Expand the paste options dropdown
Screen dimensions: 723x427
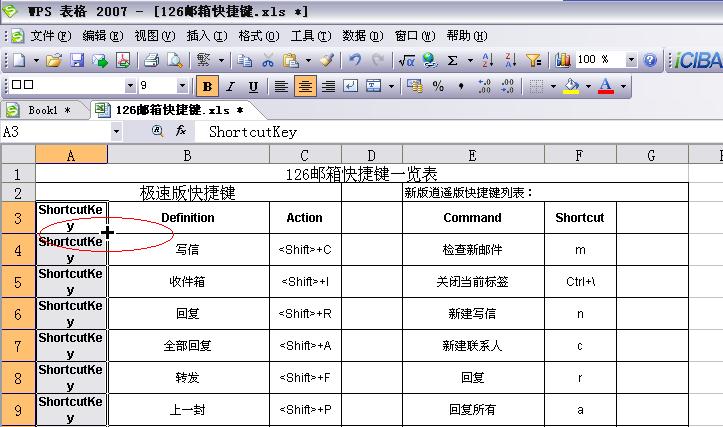(x=308, y=60)
